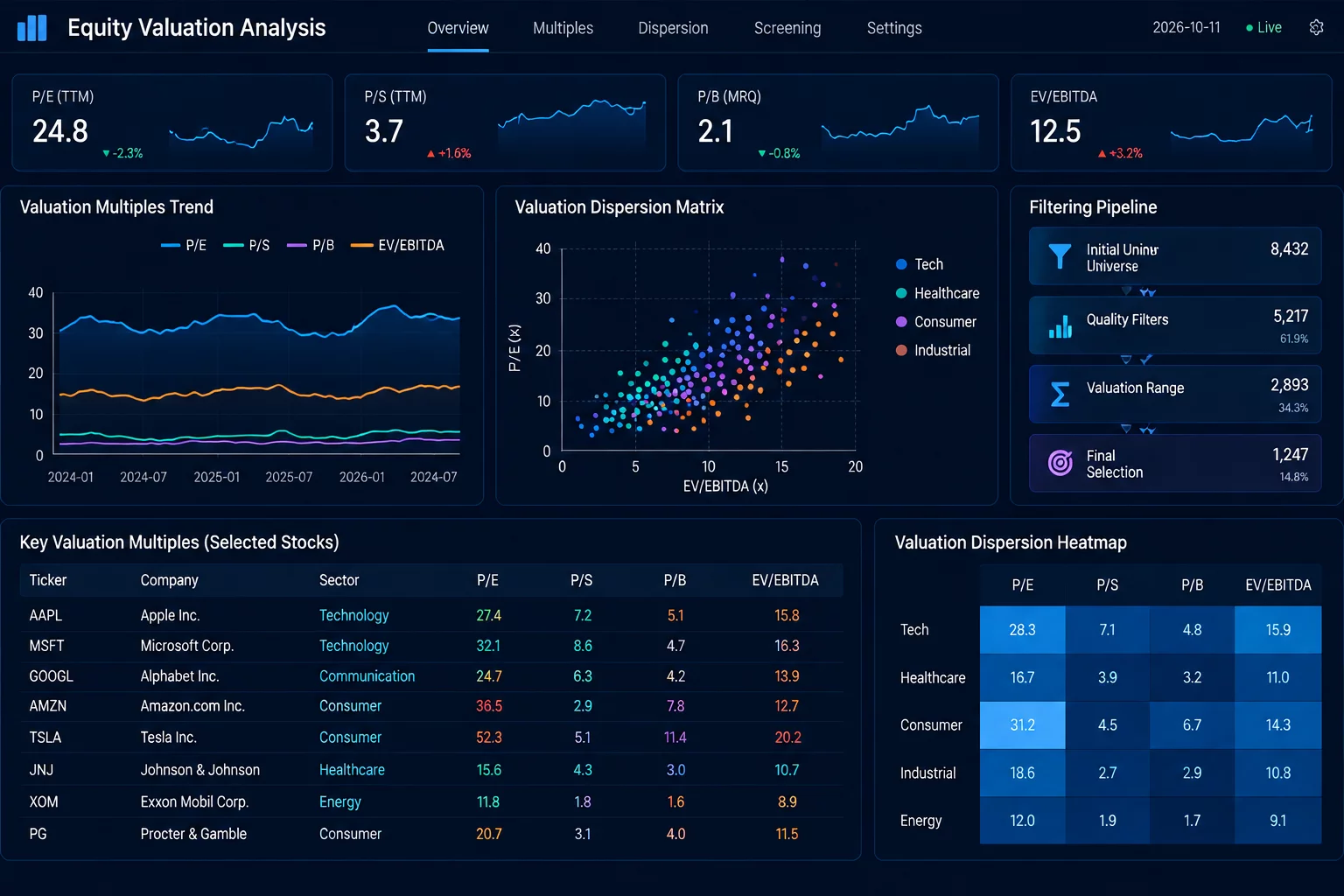Sort table by Sector column header

[339, 580]
